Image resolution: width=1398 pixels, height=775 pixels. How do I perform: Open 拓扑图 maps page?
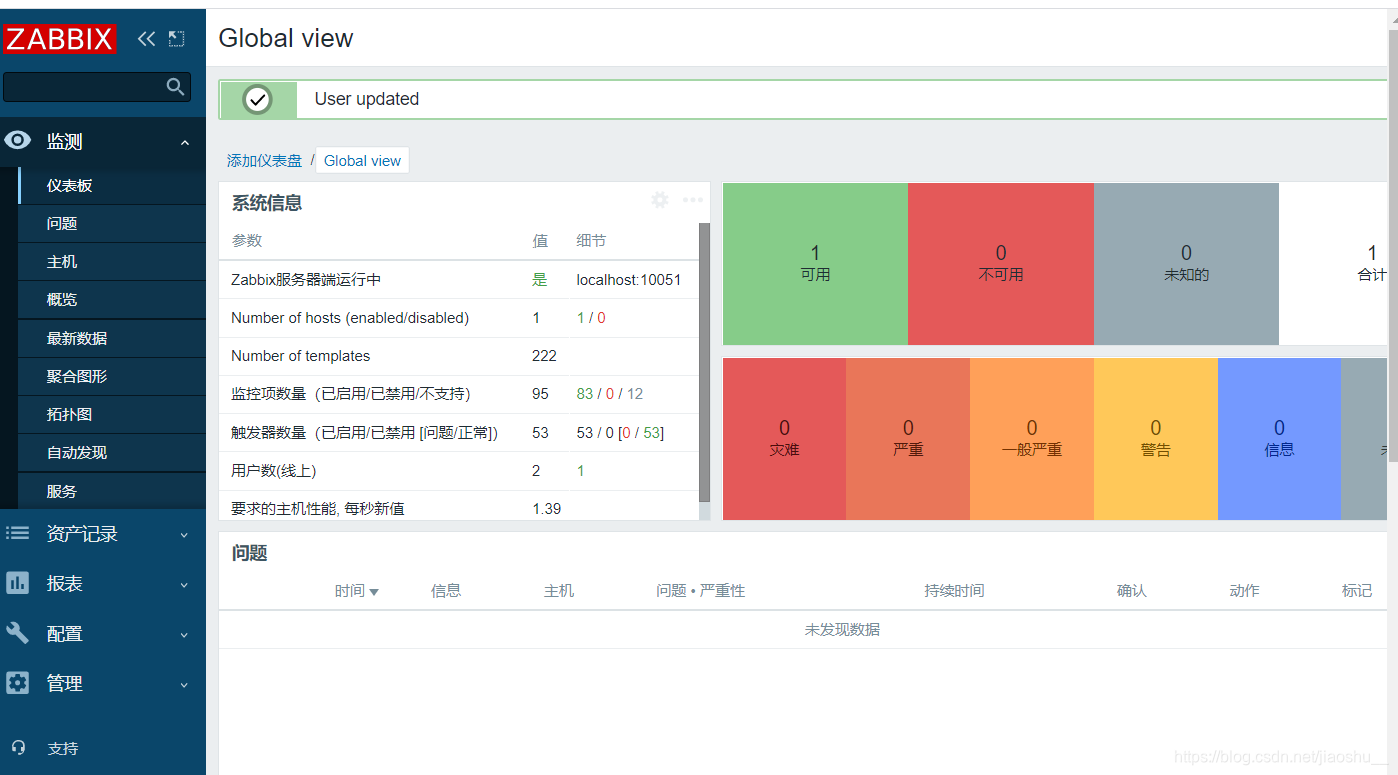coord(112,415)
